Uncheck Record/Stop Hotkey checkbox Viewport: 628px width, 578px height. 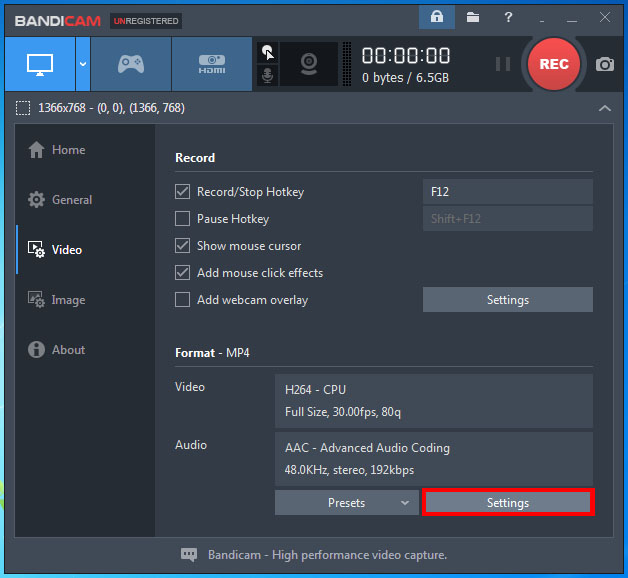click(182, 192)
